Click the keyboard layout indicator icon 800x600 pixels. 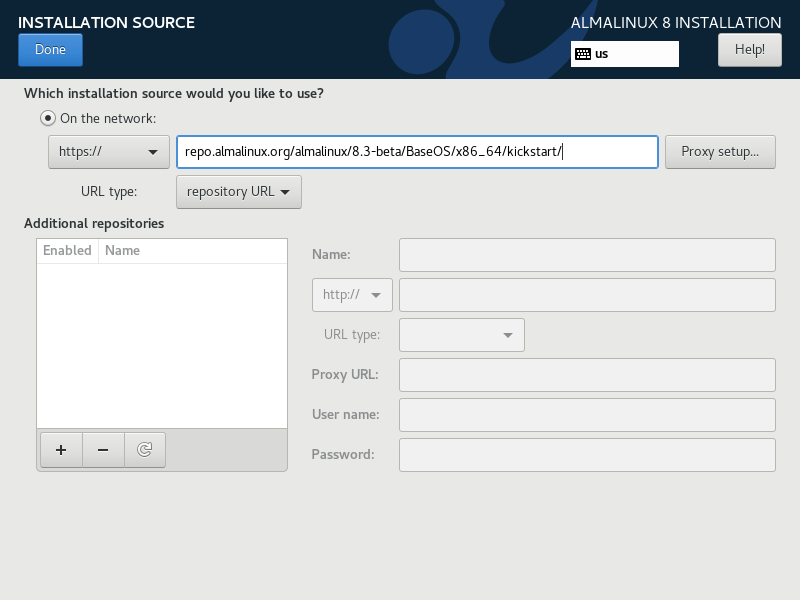tap(585, 54)
